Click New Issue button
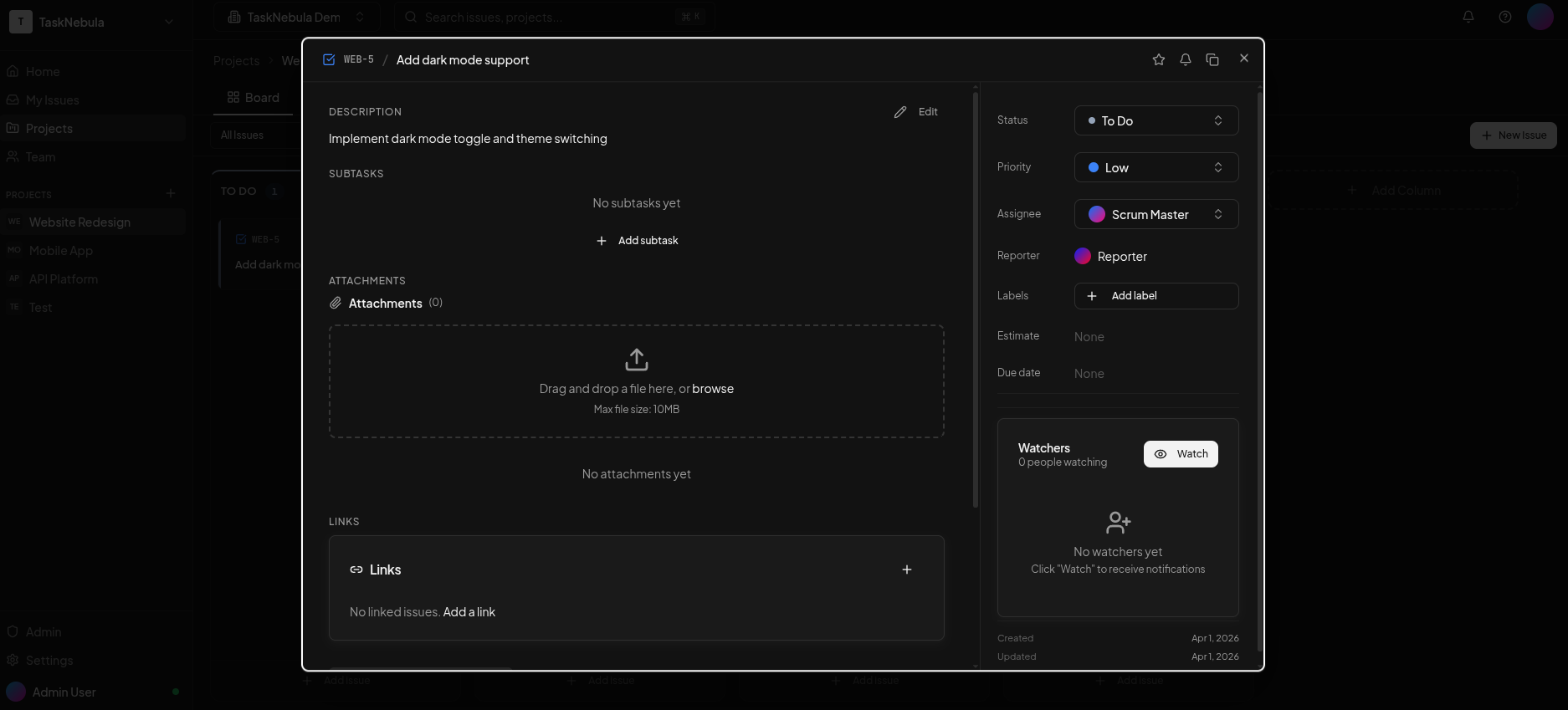Image resolution: width=1568 pixels, height=710 pixels. (x=1514, y=135)
